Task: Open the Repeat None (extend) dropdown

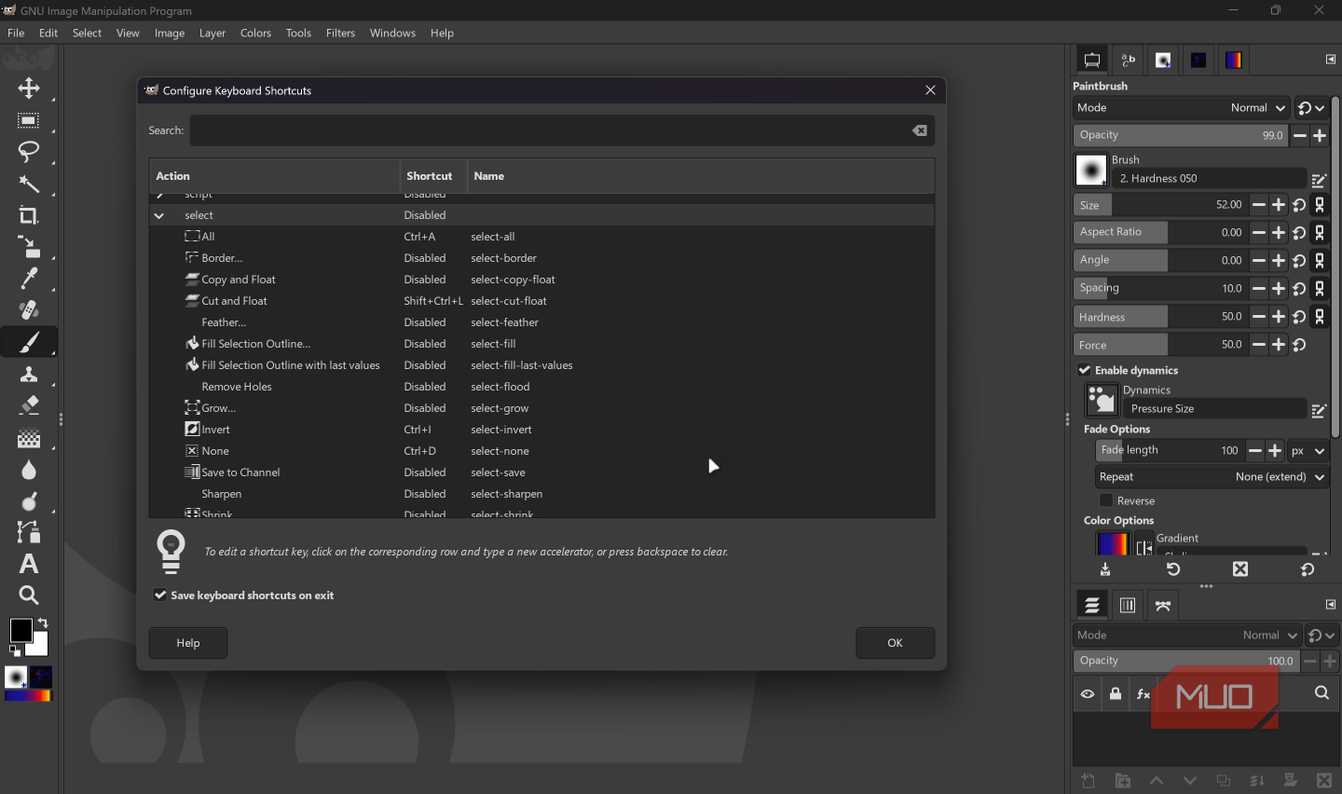Action: coord(1212,477)
